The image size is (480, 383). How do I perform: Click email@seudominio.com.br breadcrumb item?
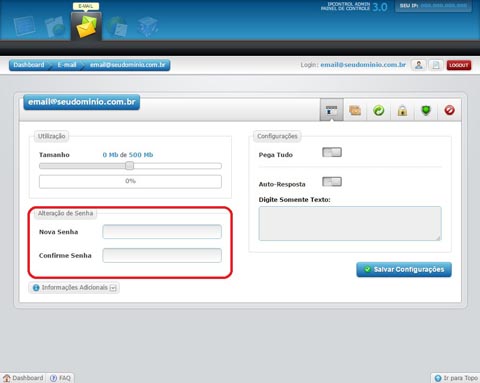click(128, 65)
